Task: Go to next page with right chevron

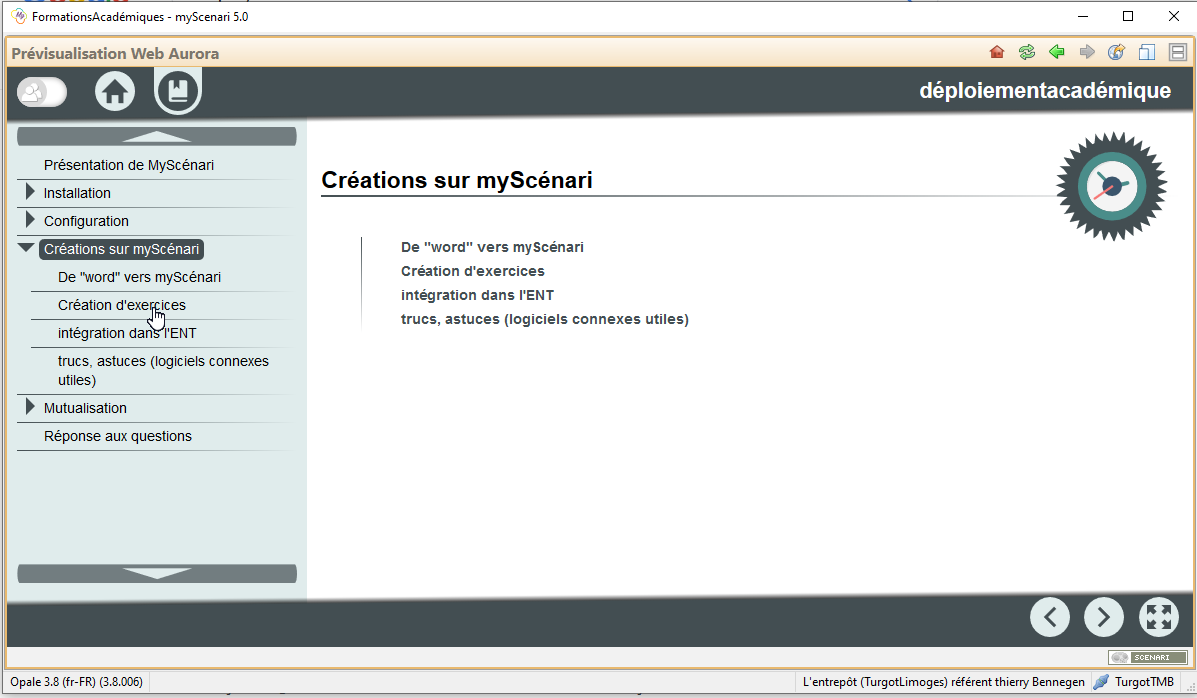Action: 1104,617
